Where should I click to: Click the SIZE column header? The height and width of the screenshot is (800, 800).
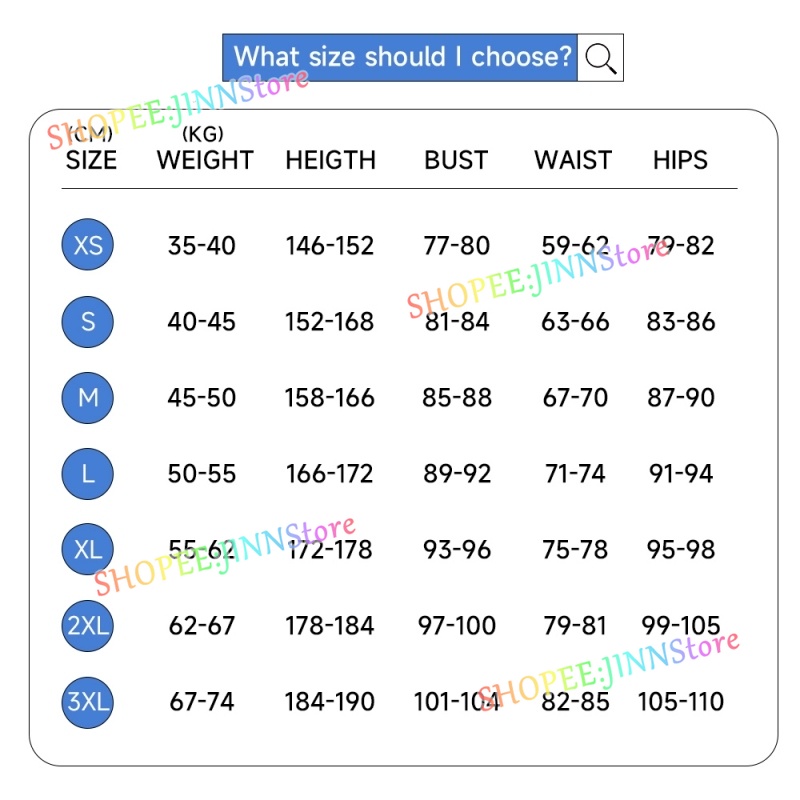[91, 160]
